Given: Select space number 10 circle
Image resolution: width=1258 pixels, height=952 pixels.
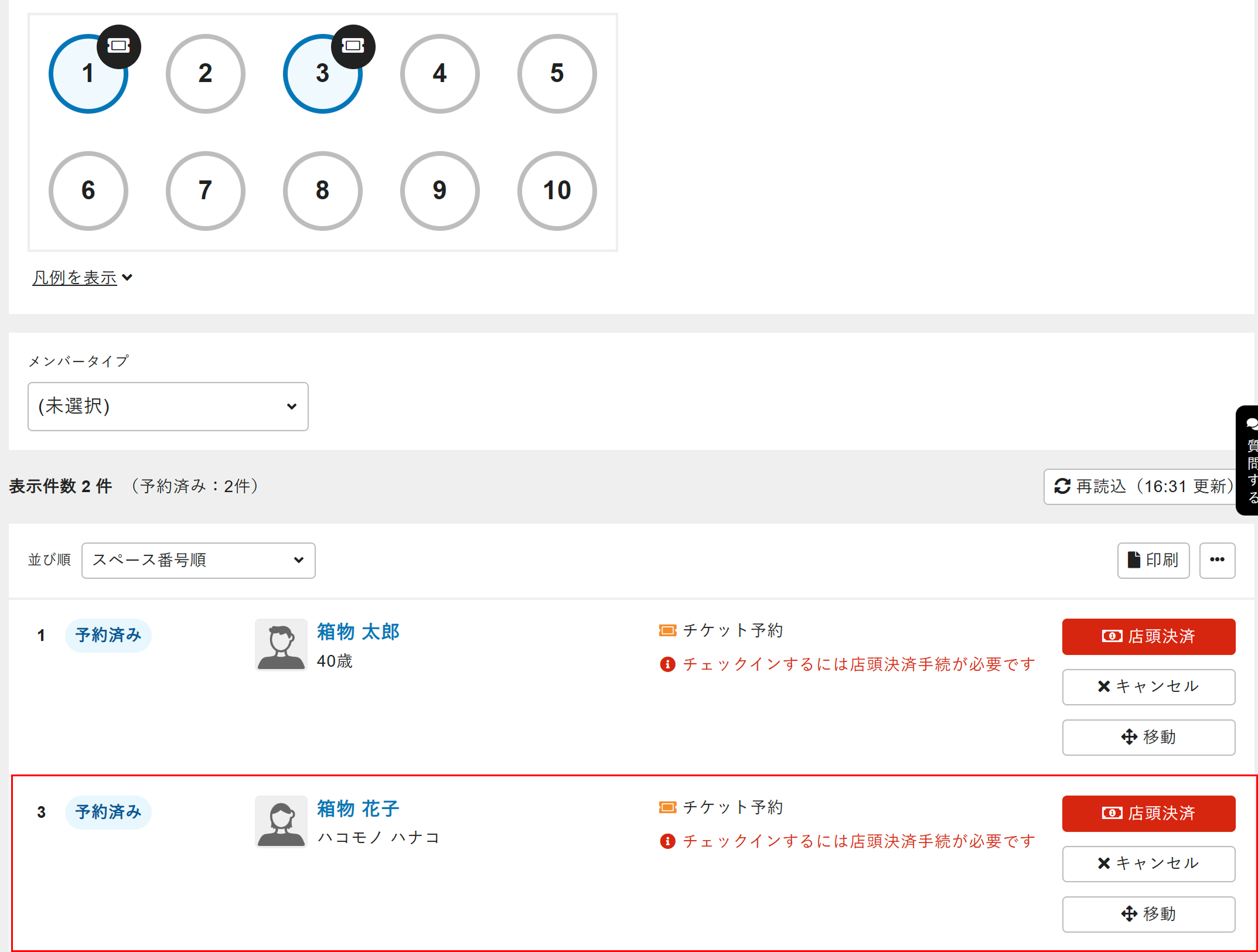Looking at the screenshot, I should [557, 191].
